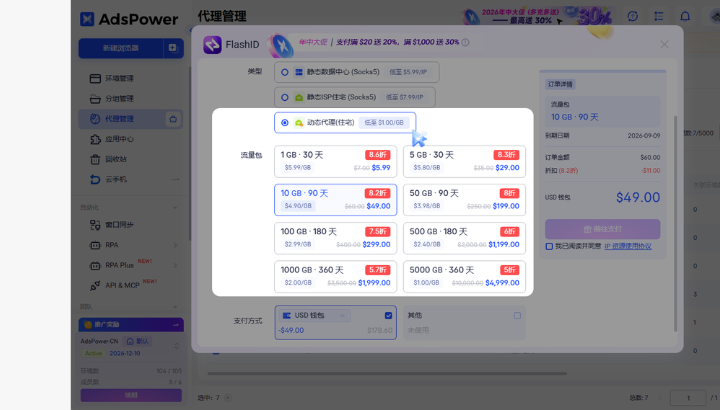The width and height of the screenshot is (720, 410).
Task: Select the 5 GB · 30 天 package
Action: point(464,161)
